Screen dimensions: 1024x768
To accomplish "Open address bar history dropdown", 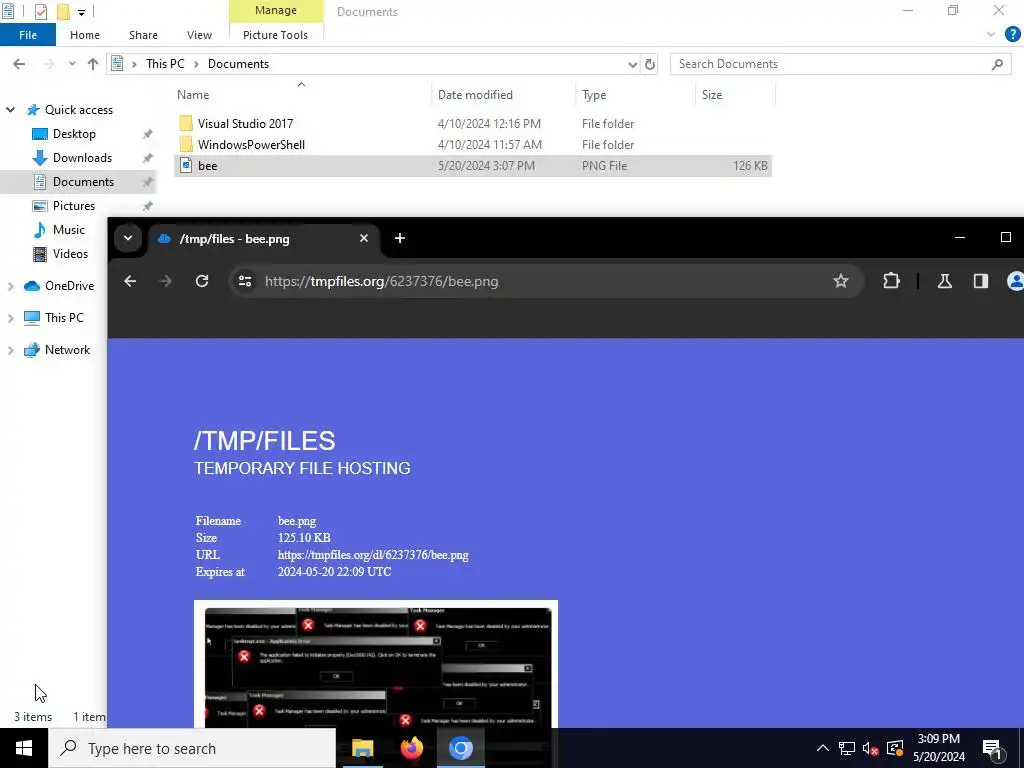I will pos(632,64).
